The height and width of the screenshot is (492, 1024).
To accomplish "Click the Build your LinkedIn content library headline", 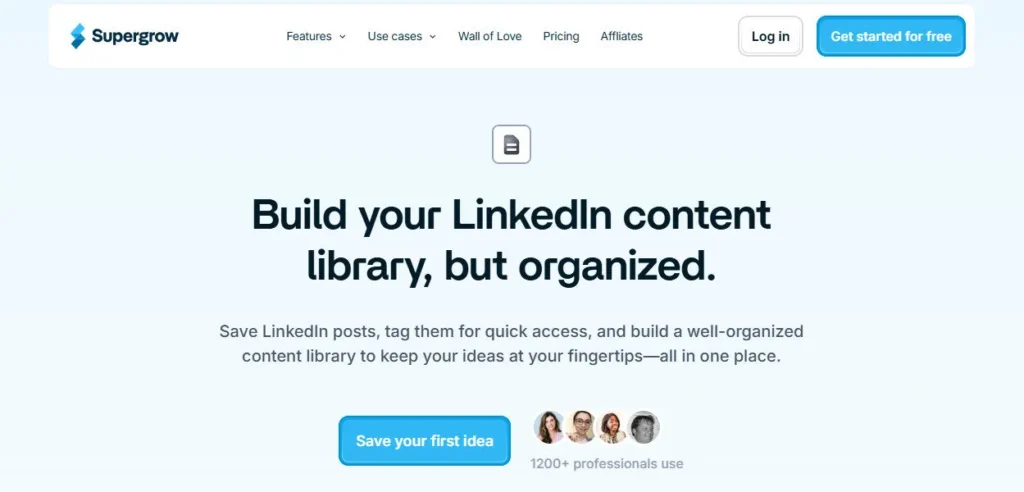I will tap(512, 240).
